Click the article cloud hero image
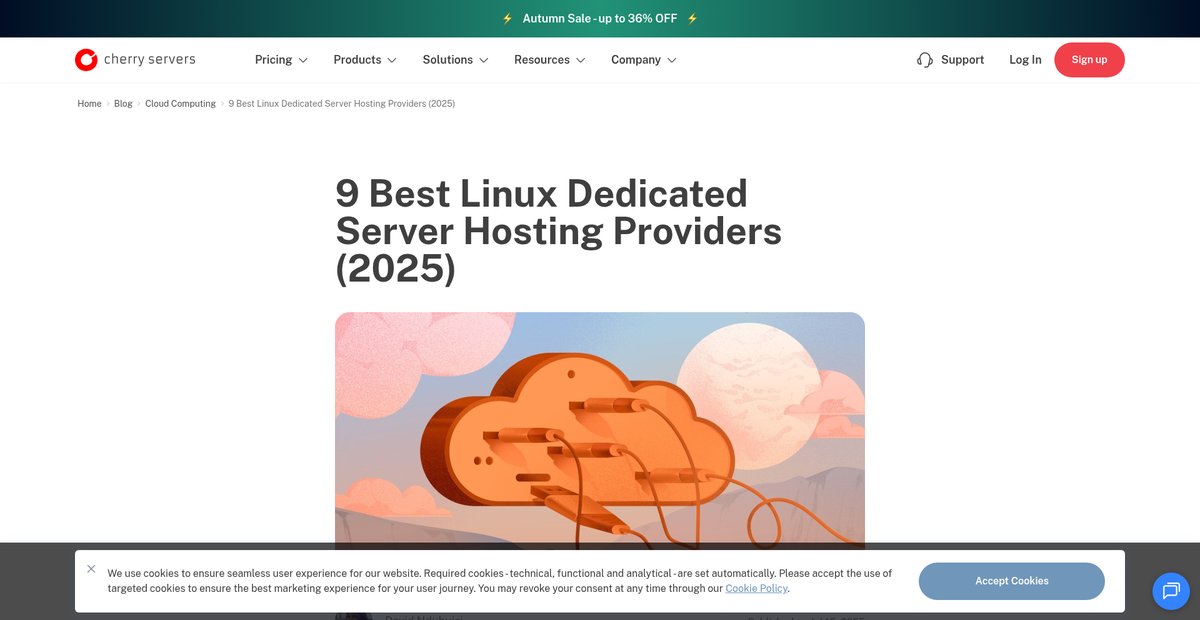 click(600, 430)
